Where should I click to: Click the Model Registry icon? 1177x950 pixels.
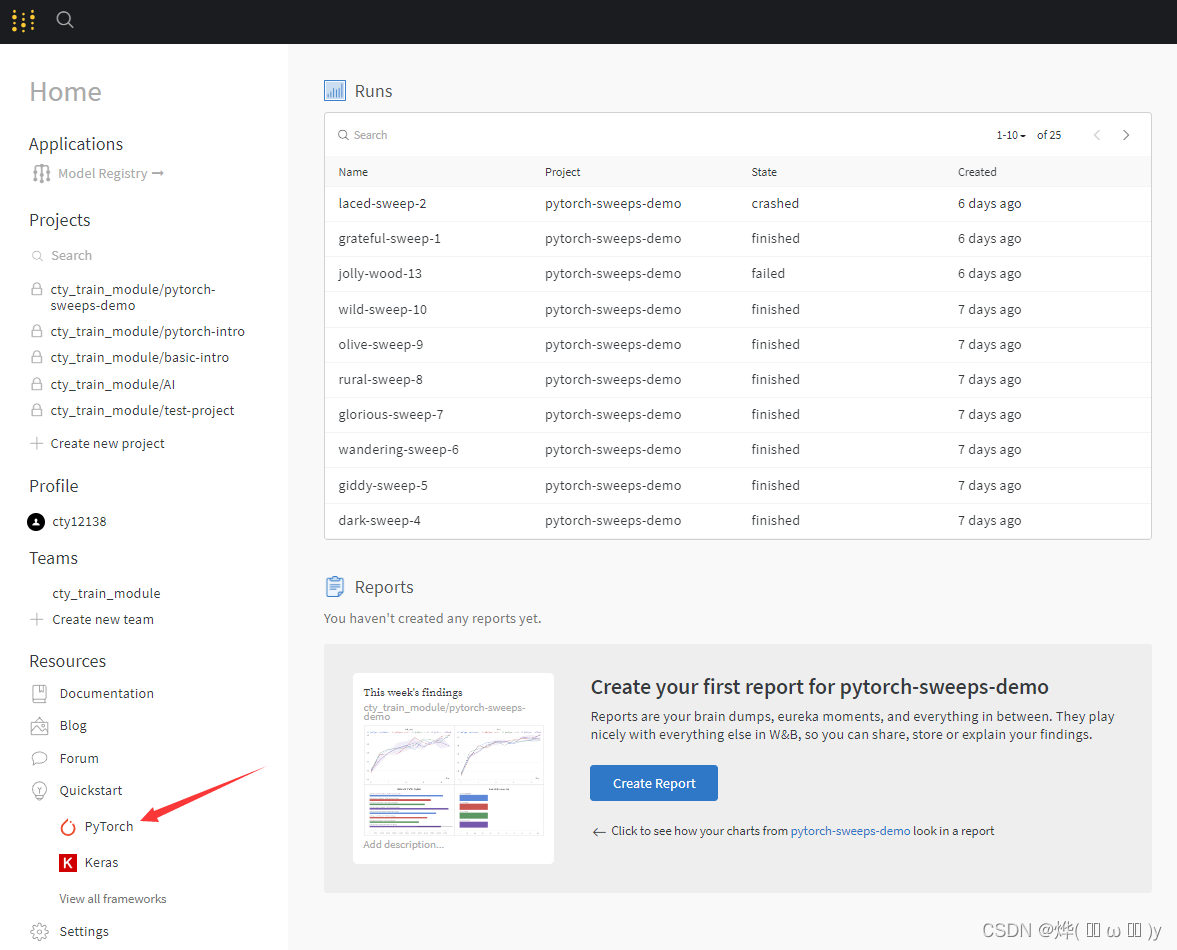(41, 173)
